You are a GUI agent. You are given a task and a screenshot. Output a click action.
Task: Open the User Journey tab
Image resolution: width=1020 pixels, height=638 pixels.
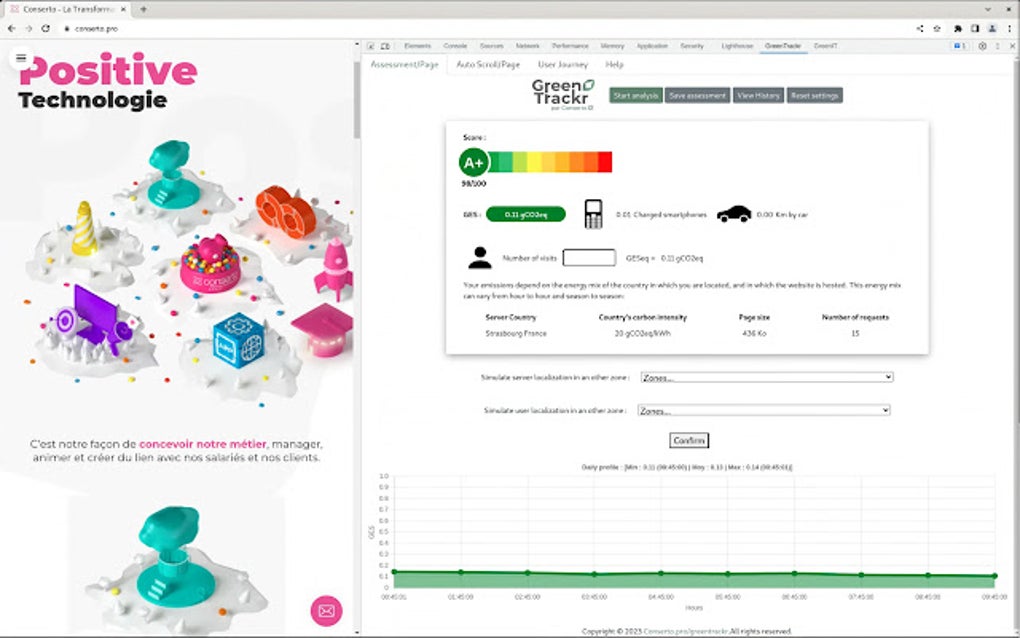click(x=563, y=64)
